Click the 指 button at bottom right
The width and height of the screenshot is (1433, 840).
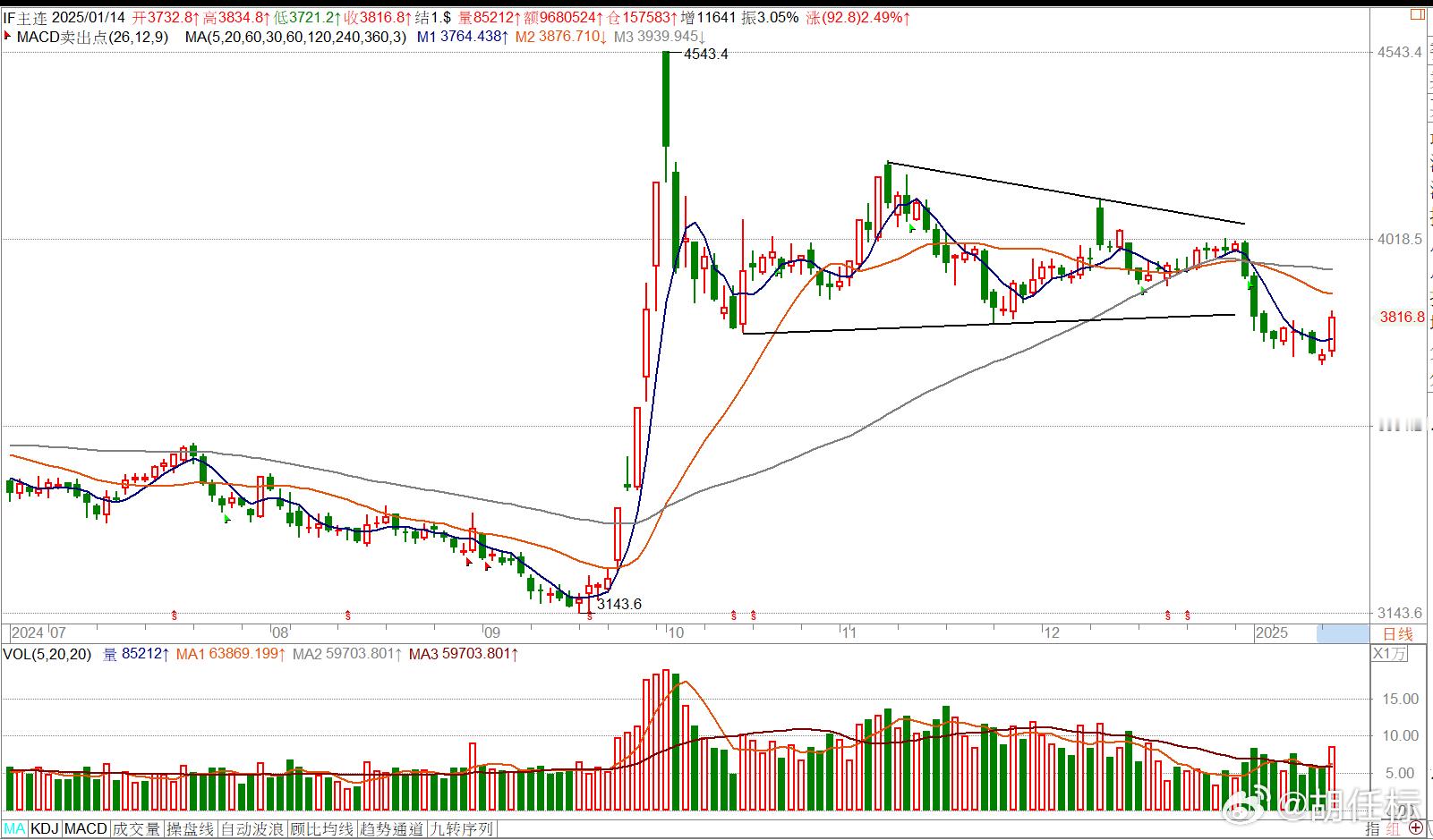click(x=1372, y=830)
